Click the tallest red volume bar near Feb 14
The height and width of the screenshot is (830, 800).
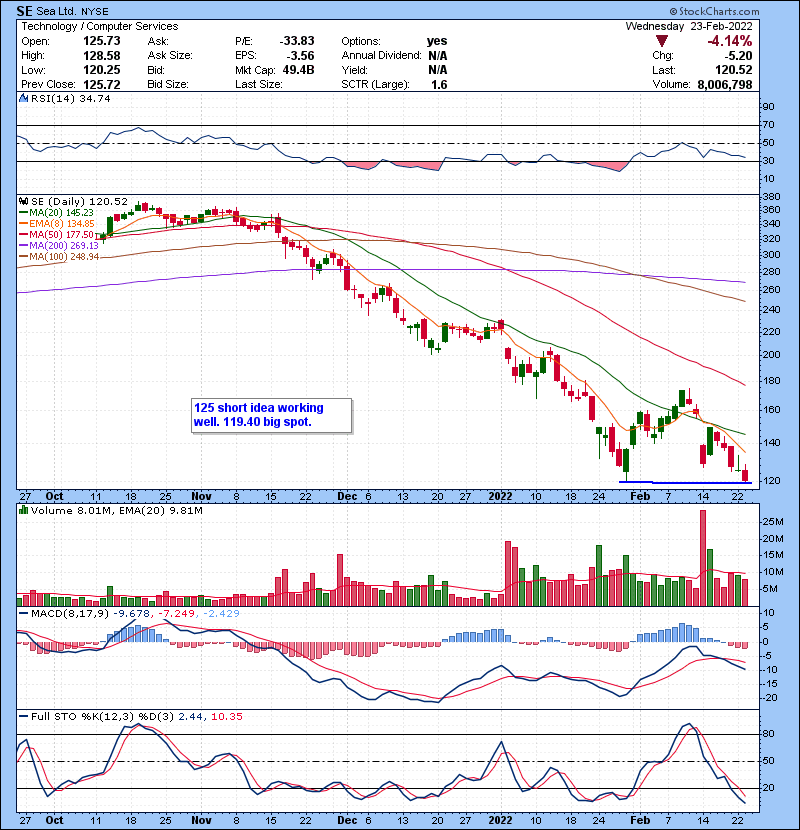coord(703,558)
